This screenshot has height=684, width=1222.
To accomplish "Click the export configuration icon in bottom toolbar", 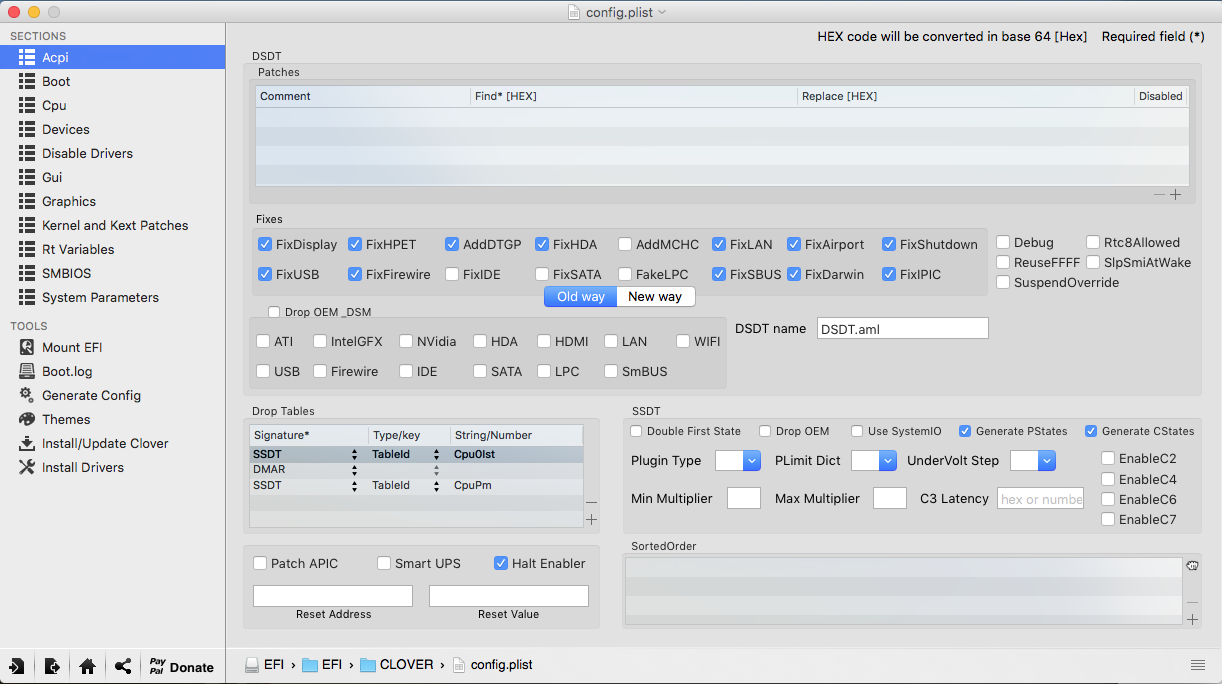I will coord(52,666).
